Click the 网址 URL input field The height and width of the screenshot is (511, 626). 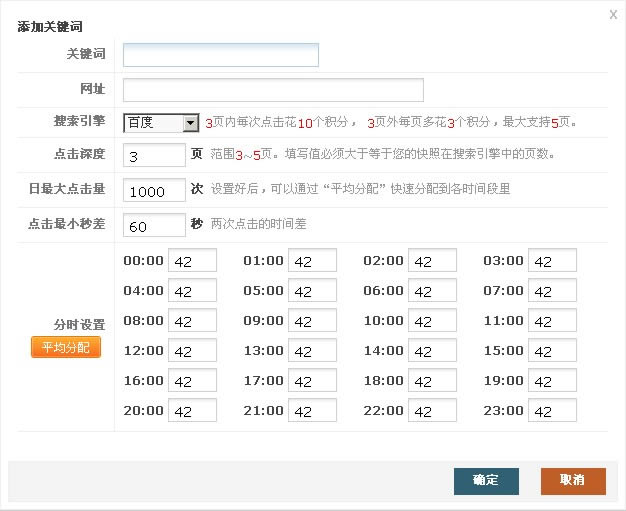click(273, 90)
